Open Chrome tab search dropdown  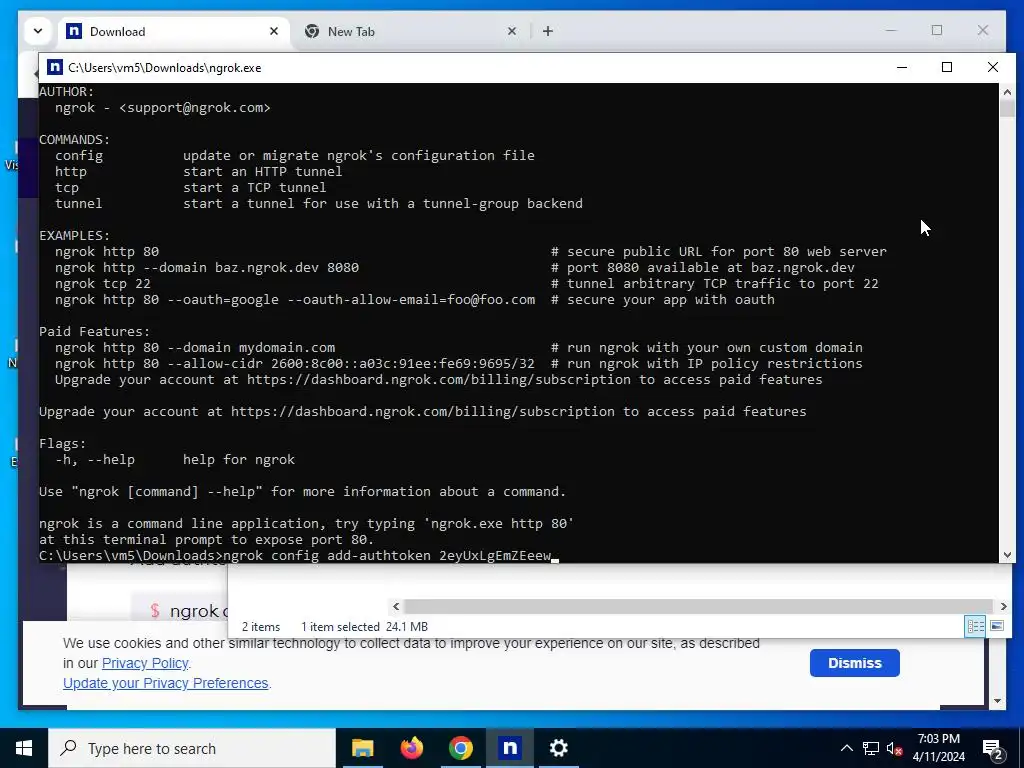38,31
